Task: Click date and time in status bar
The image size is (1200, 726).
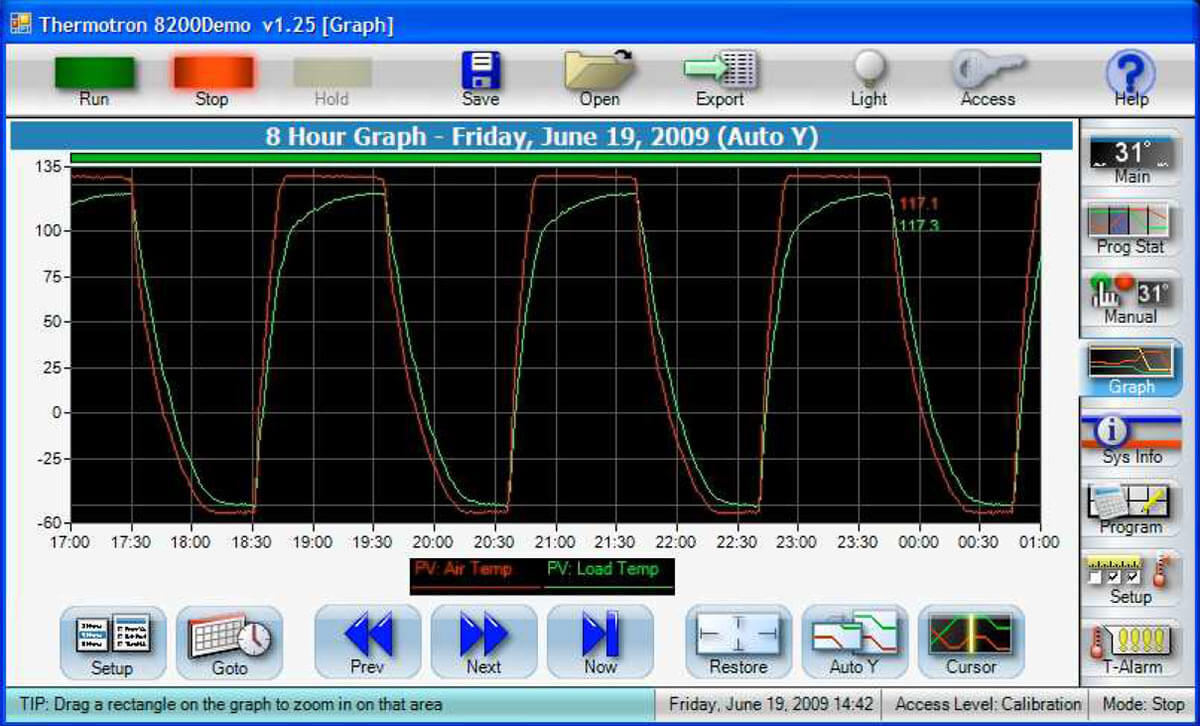Action: [x=771, y=704]
